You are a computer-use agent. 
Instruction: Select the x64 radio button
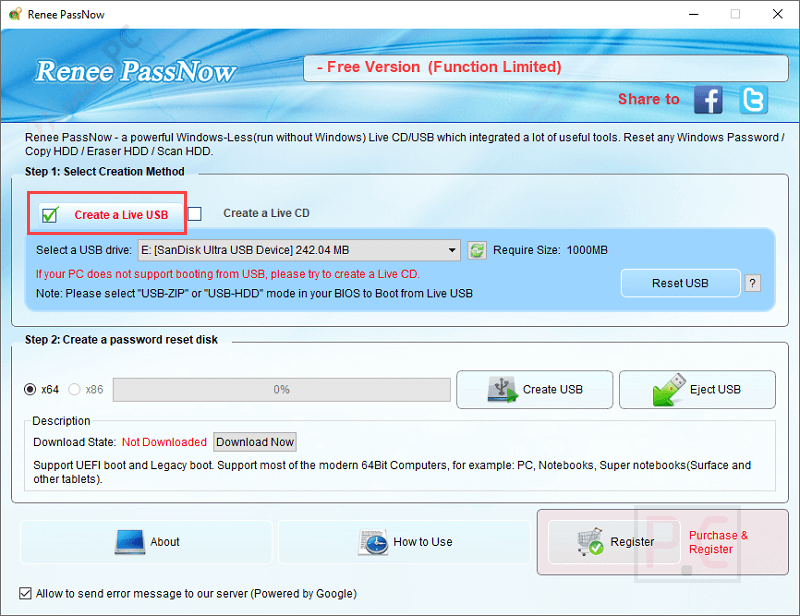click(x=30, y=389)
